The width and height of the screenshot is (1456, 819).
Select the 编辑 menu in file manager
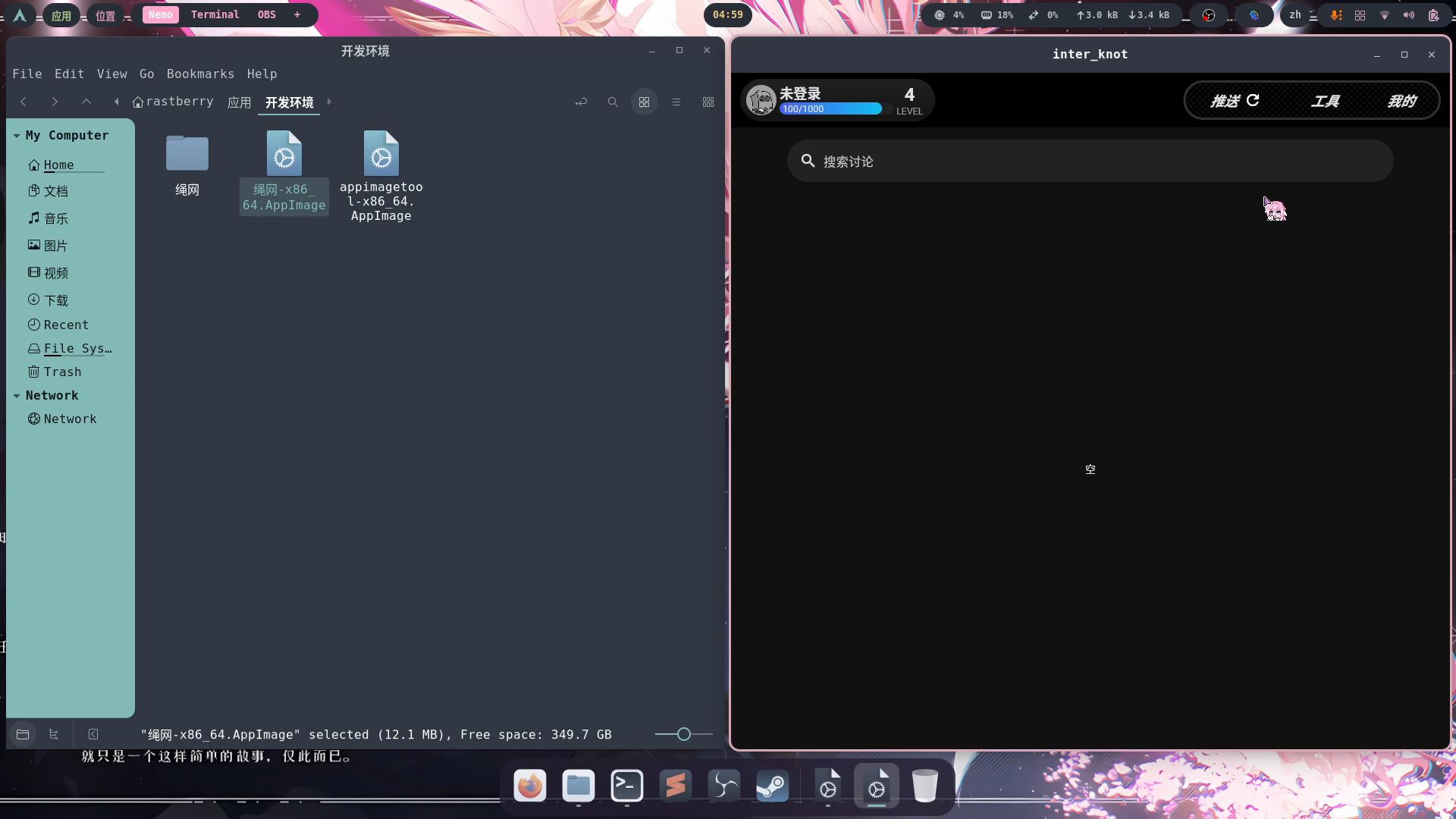tap(68, 74)
